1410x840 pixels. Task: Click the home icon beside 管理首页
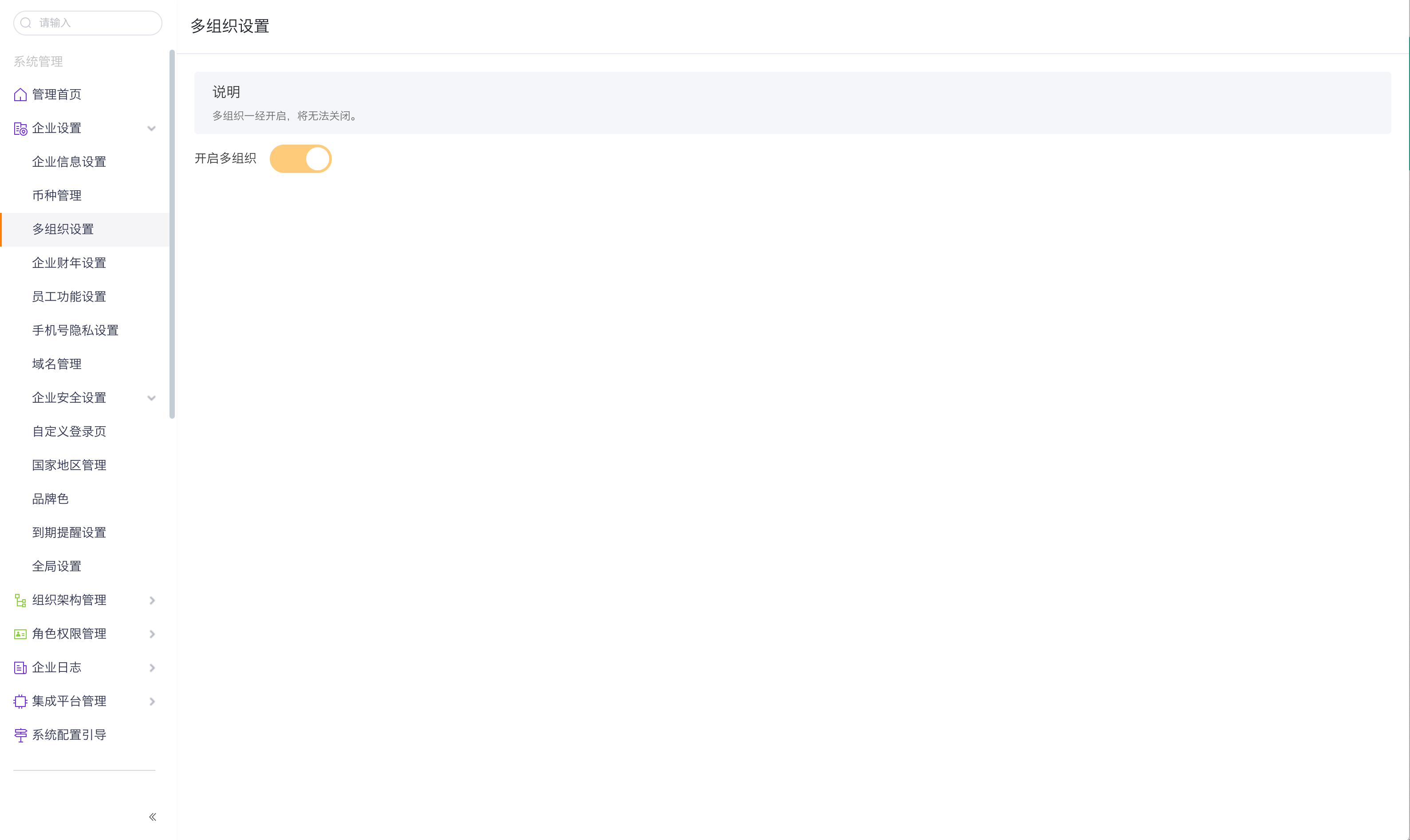(x=20, y=94)
